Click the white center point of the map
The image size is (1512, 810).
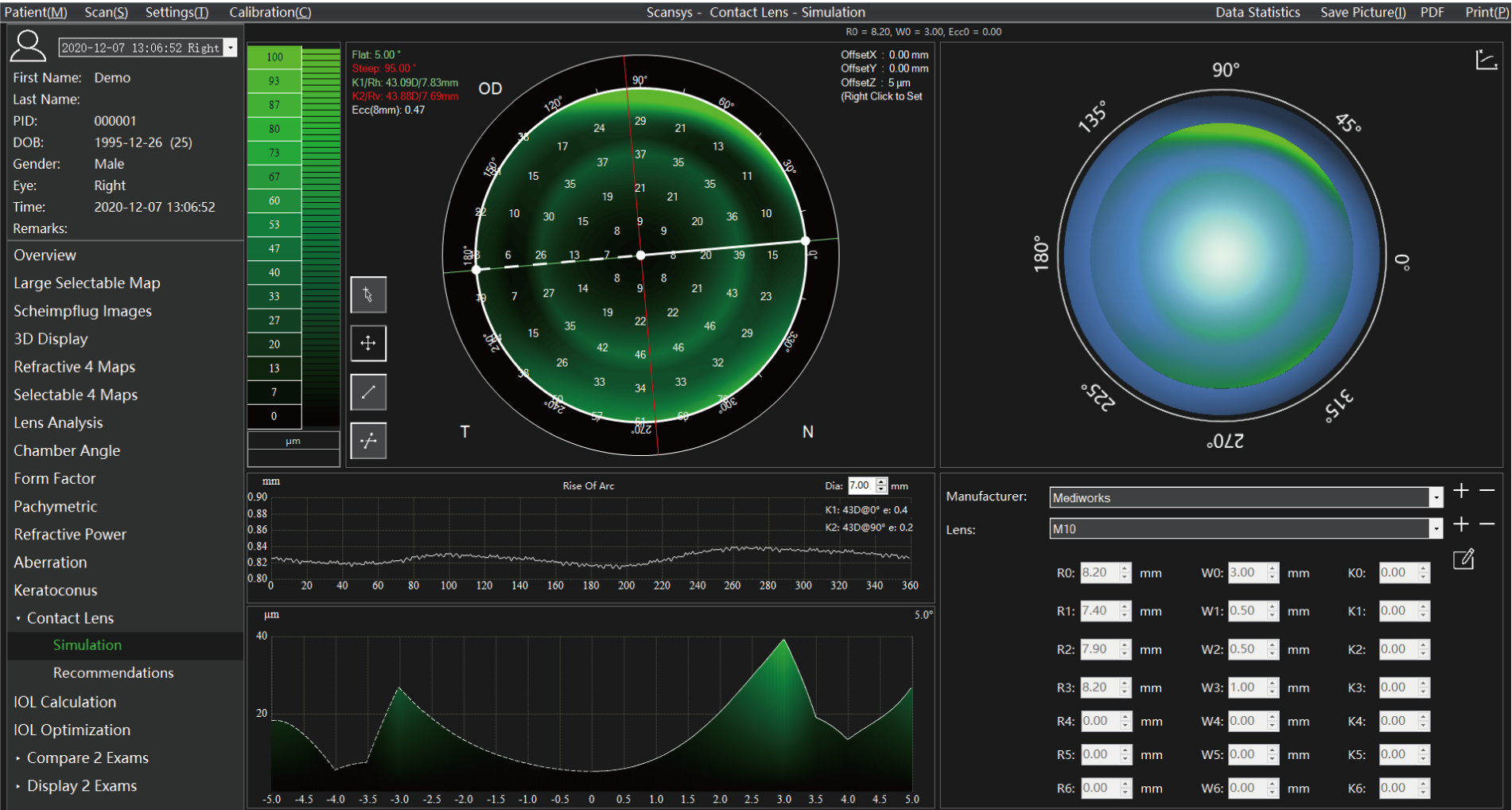point(641,255)
